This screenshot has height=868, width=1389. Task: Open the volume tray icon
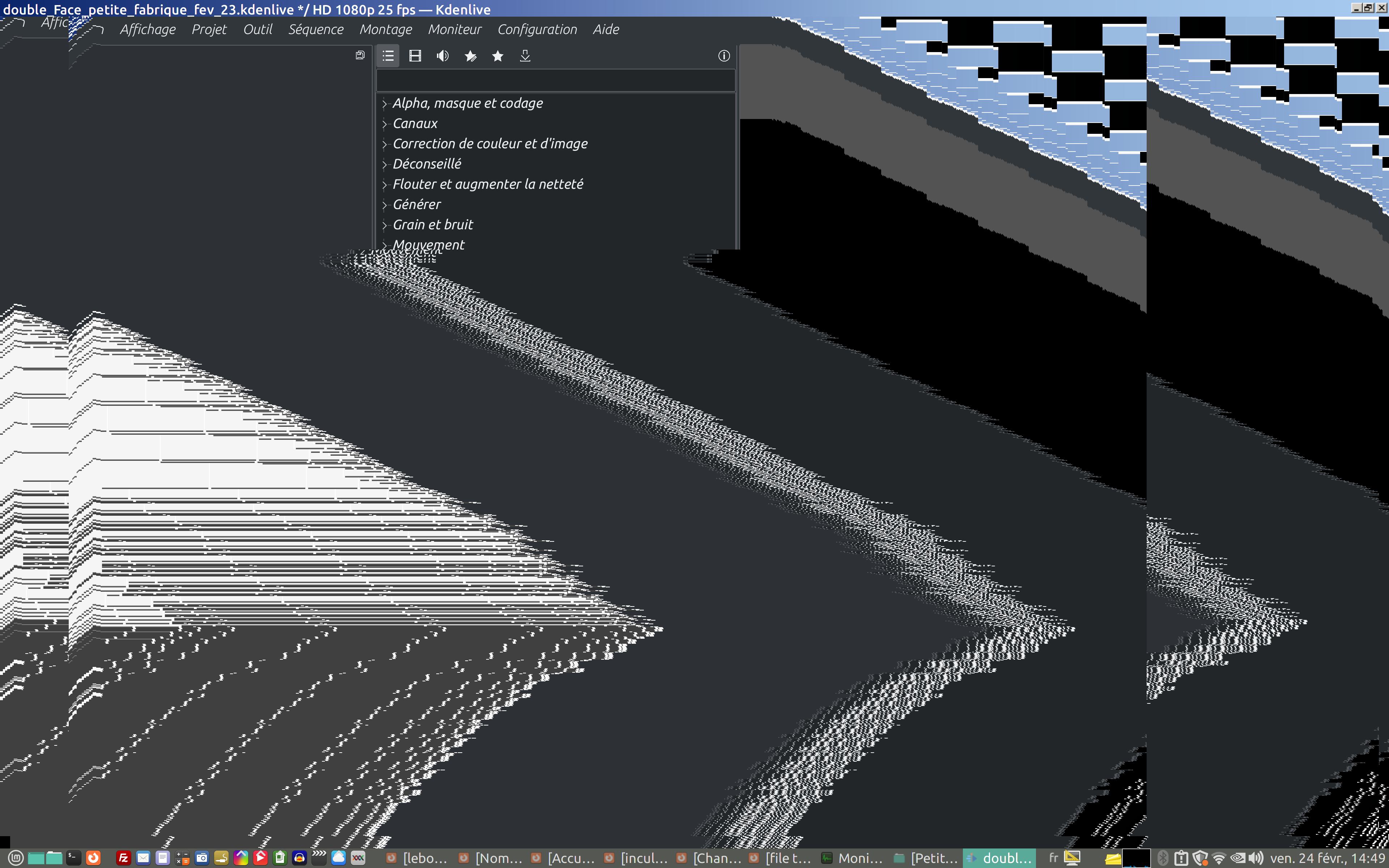coord(1256,858)
